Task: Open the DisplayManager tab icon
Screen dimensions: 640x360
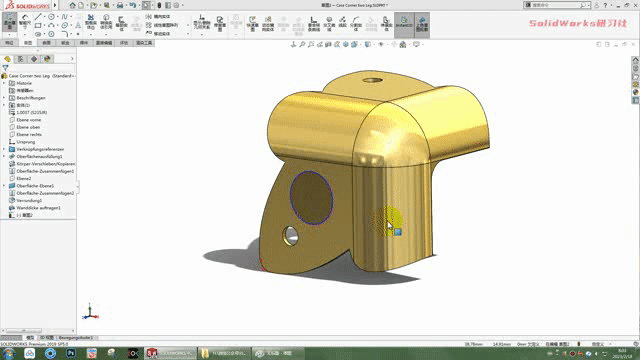Action: coord(47,59)
